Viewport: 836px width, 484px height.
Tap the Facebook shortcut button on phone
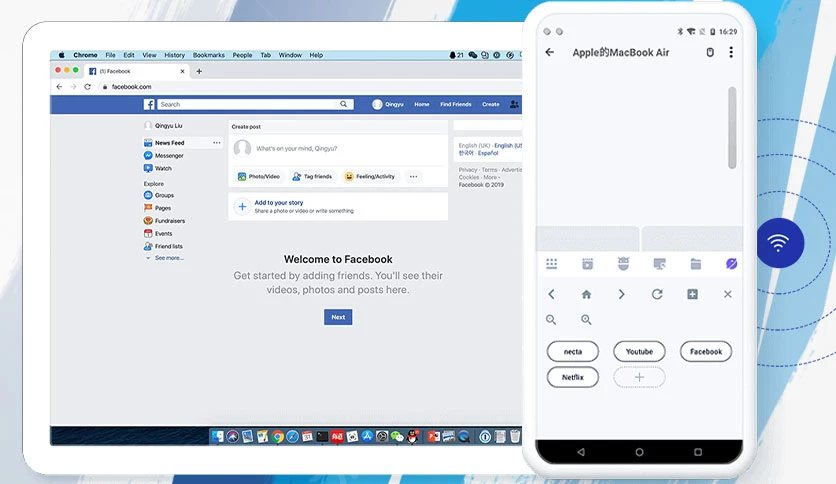point(706,352)
